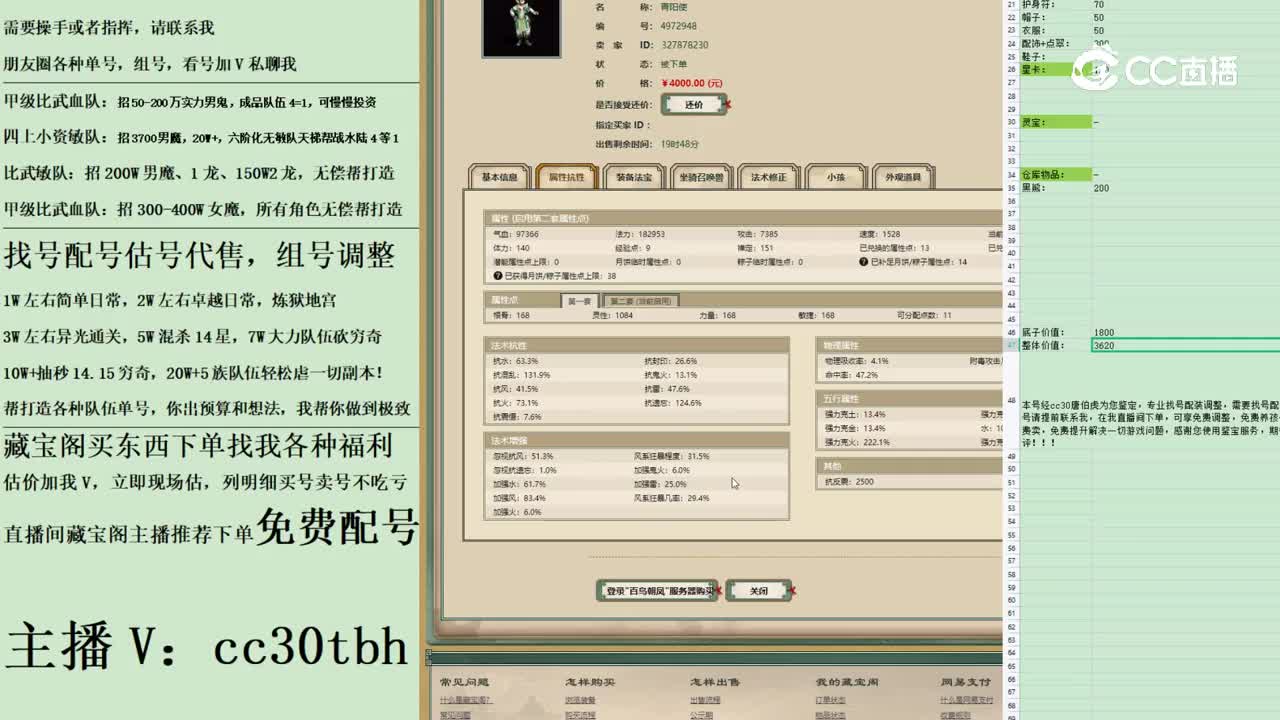
Task: Click help icon beside 已获得月饼/粽子属性点上限
Action: [x=498, y=276]
